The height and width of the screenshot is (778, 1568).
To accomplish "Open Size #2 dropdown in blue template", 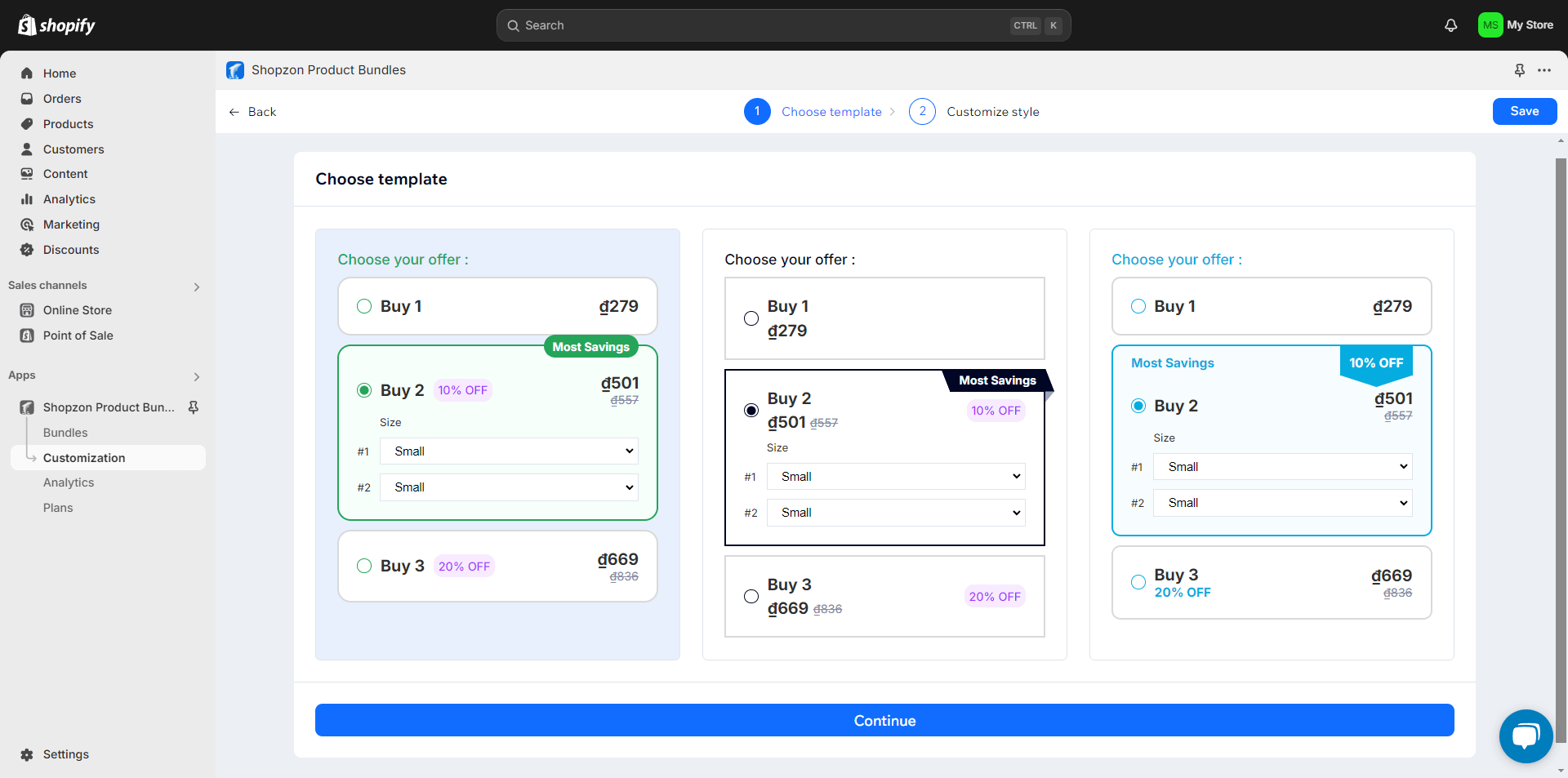I will click(1283, 503).
